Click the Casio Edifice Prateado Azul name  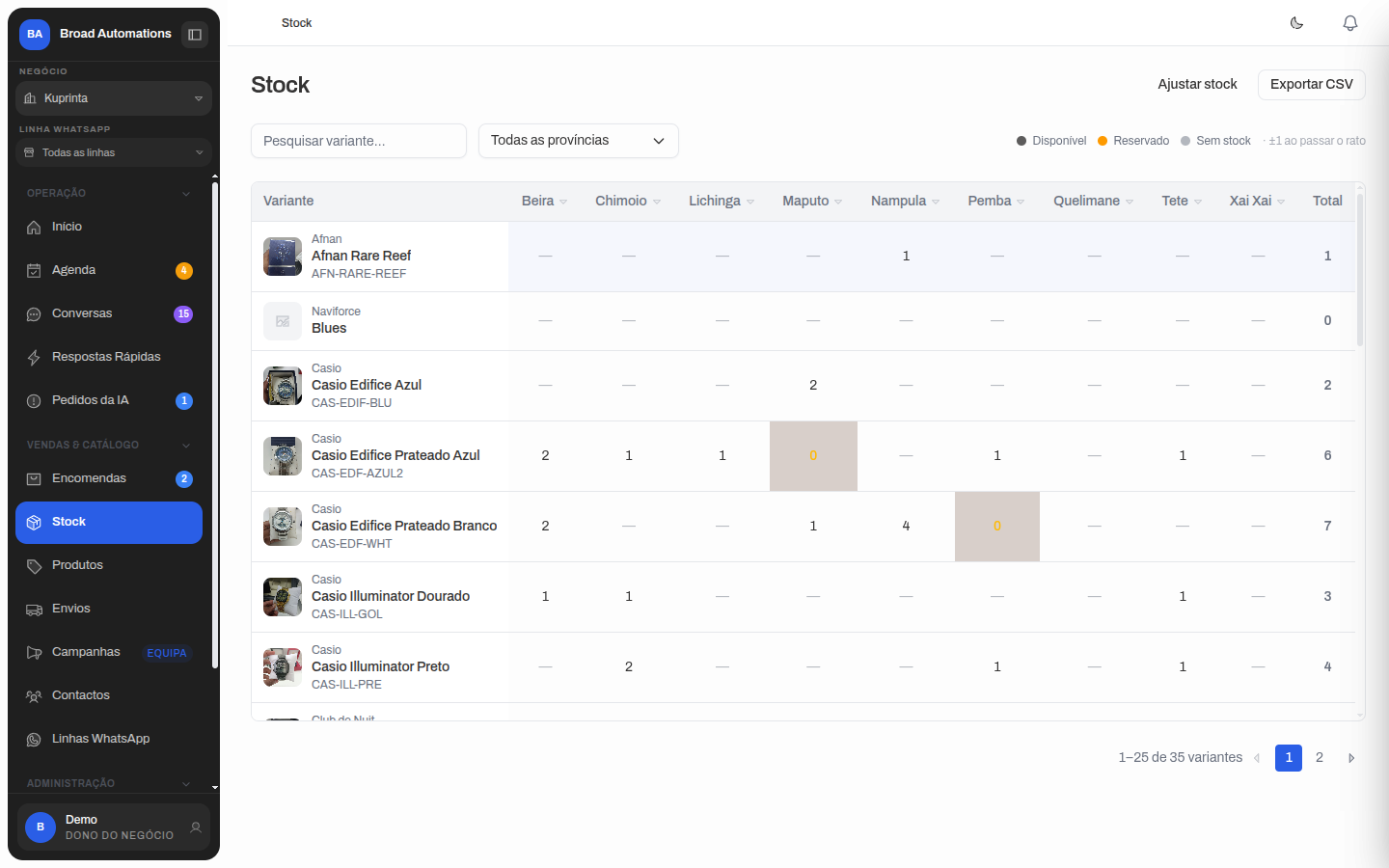click(x=395, y=455)
